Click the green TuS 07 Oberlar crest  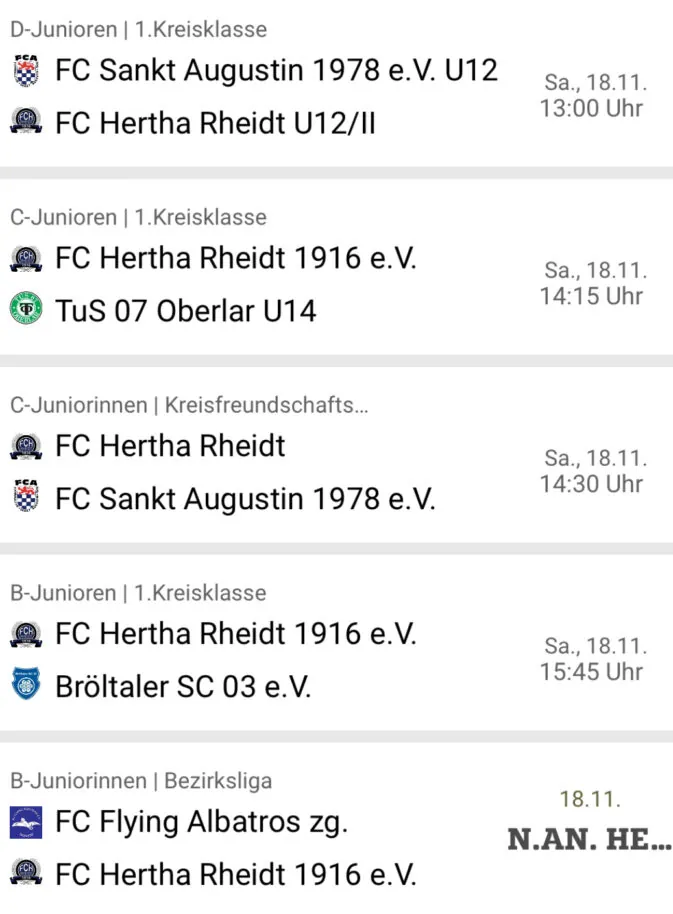[x=26, y=310]
